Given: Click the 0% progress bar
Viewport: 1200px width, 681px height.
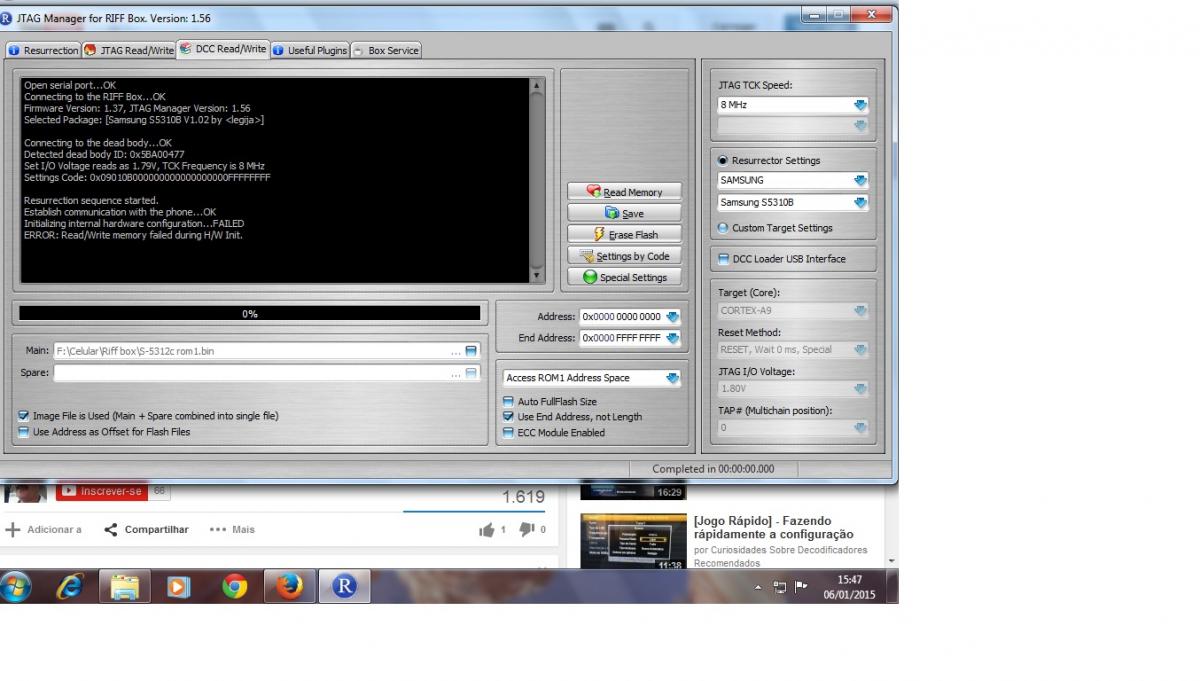Looking at the screenshot, I should tap(250, 313).
